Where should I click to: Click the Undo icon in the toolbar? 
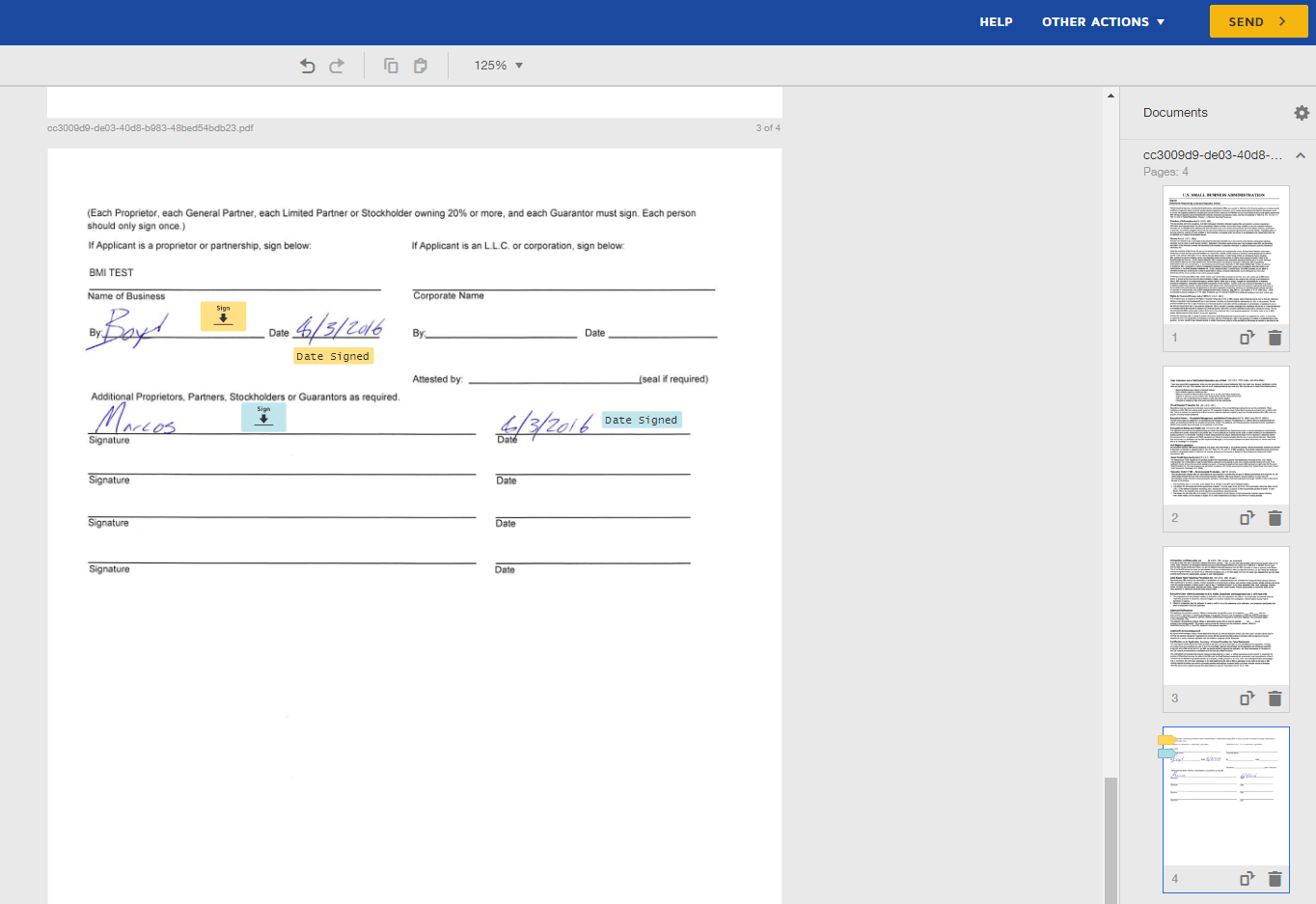[307, 65]
